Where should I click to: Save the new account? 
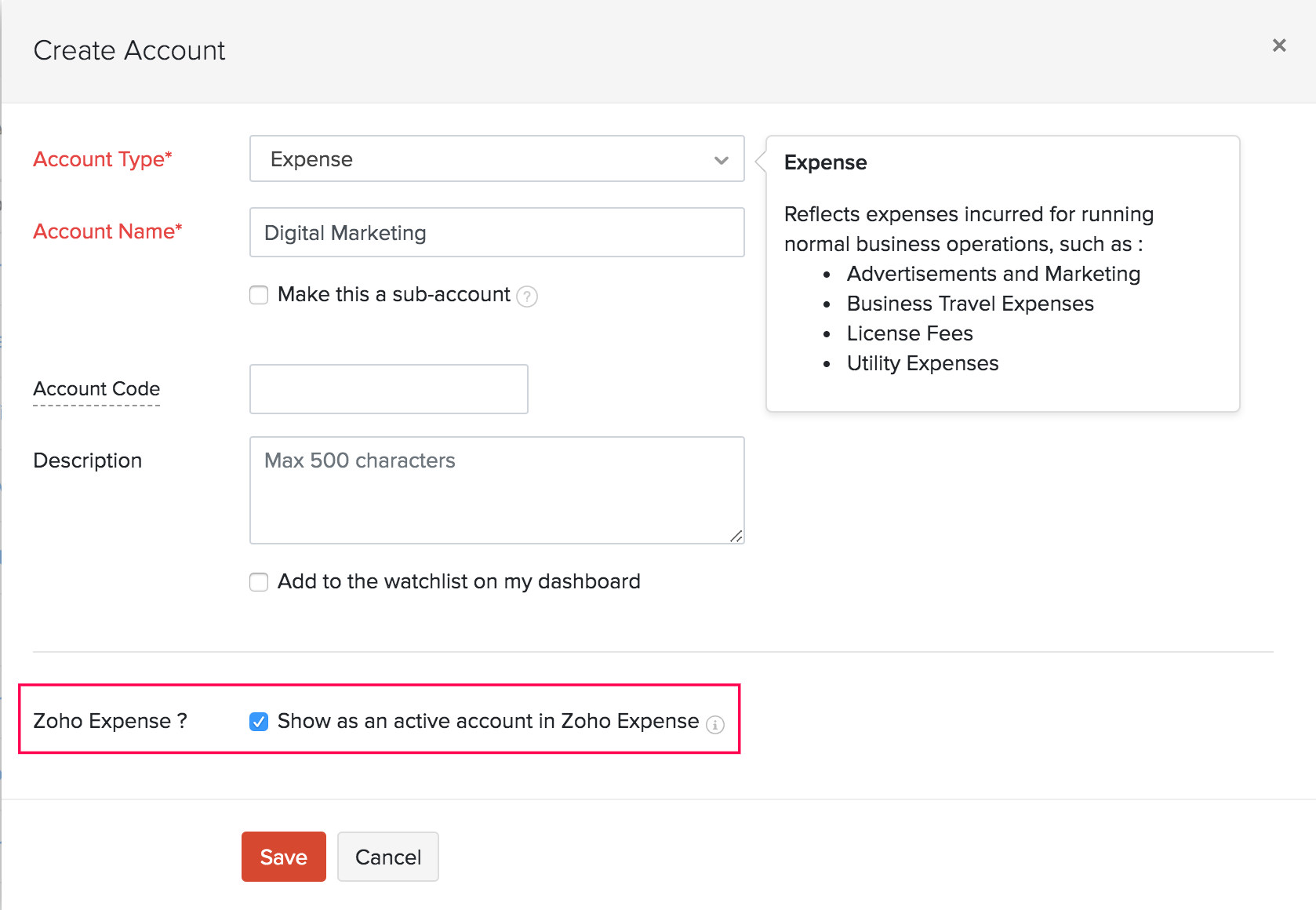pyautogui.click(x=283, y=857)
